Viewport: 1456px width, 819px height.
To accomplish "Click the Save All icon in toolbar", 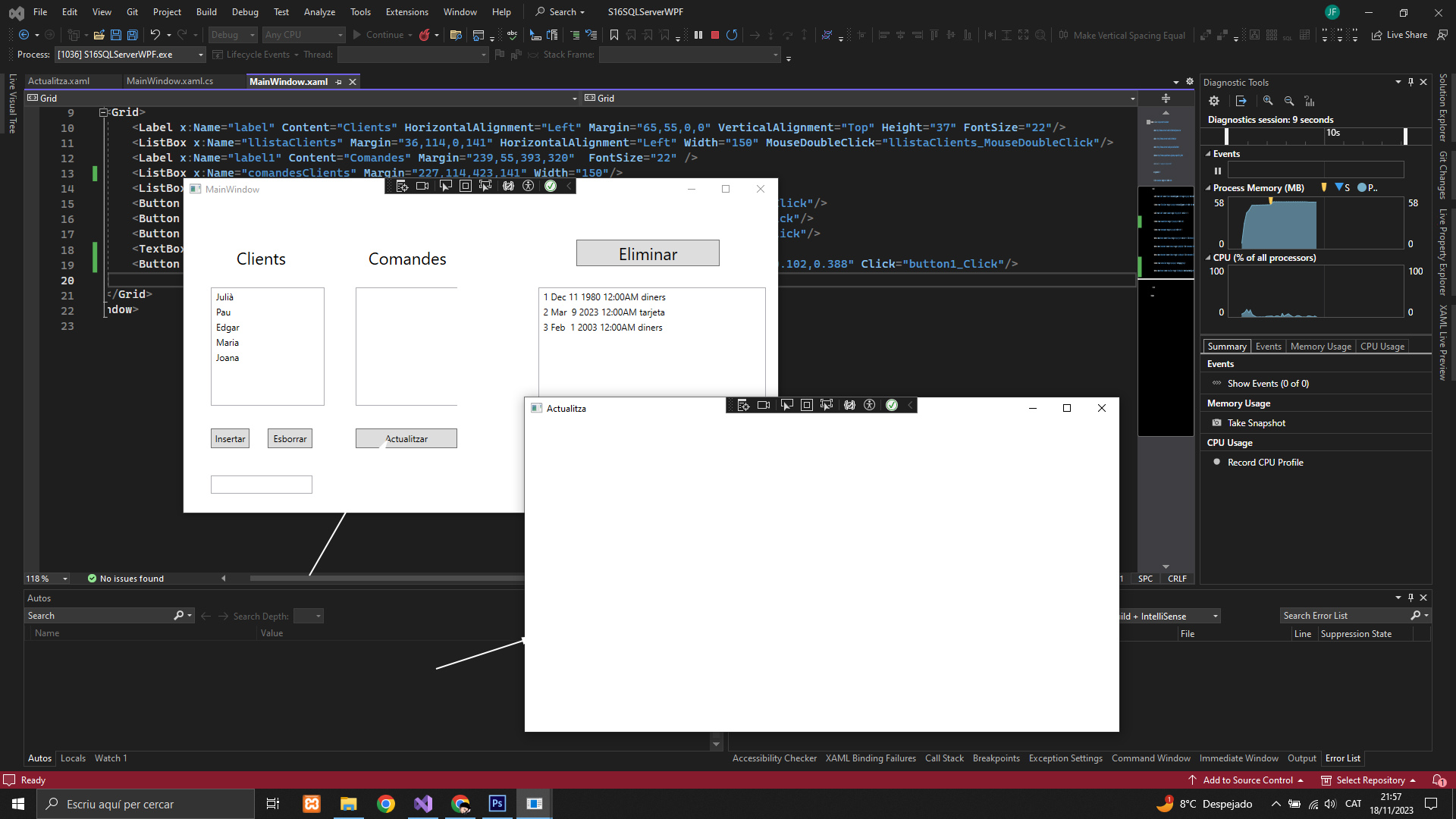I will tap(132, 35).
